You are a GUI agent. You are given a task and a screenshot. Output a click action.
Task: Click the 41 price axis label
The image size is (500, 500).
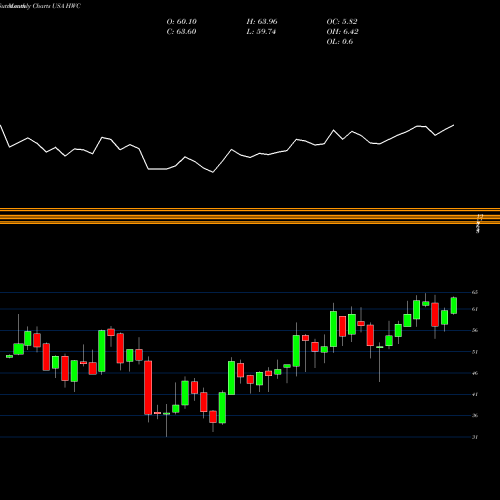pyautogui.click(x=475, y=394)
